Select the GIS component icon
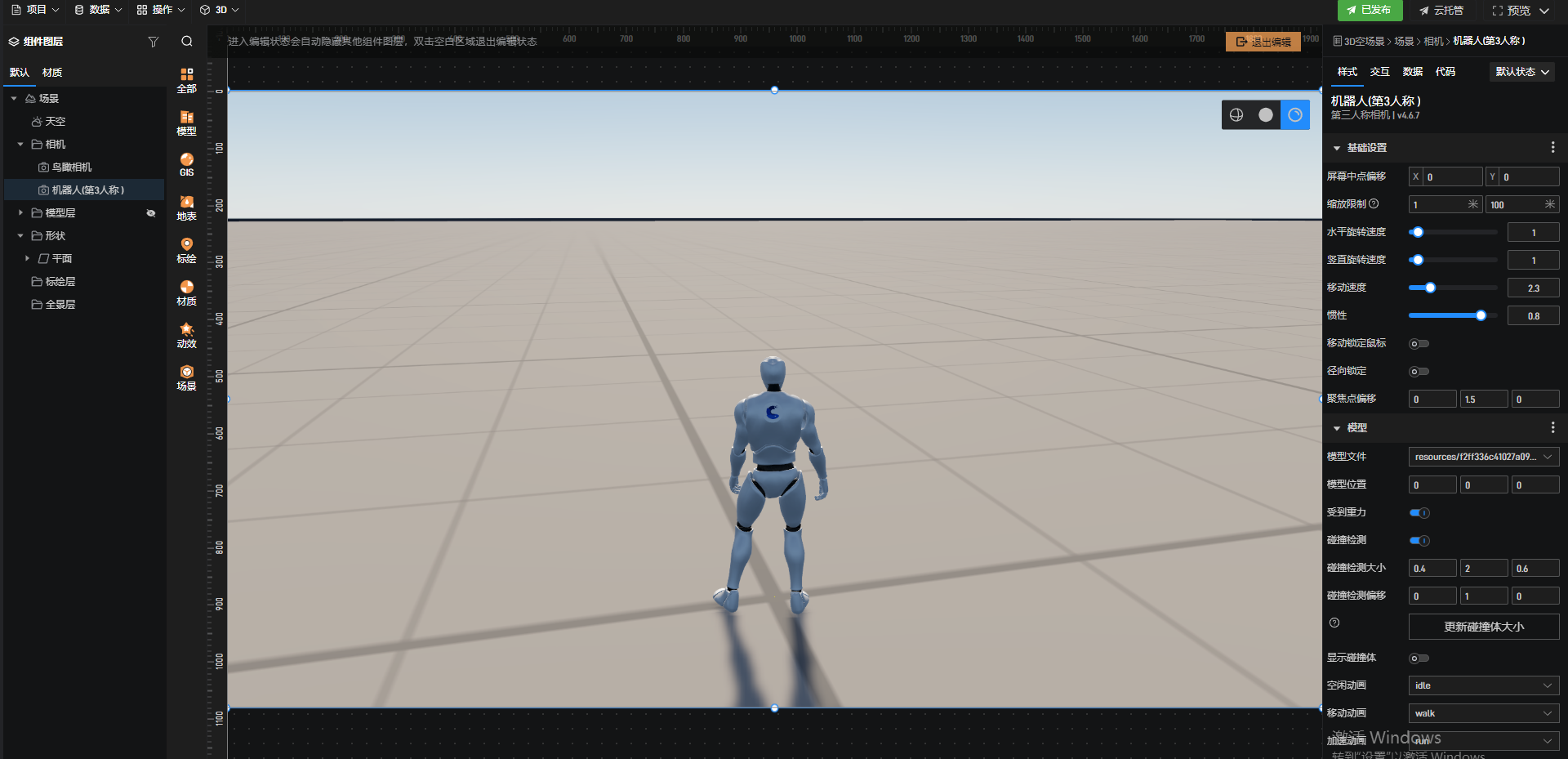The image size is (1568, 759). point(186,164)
